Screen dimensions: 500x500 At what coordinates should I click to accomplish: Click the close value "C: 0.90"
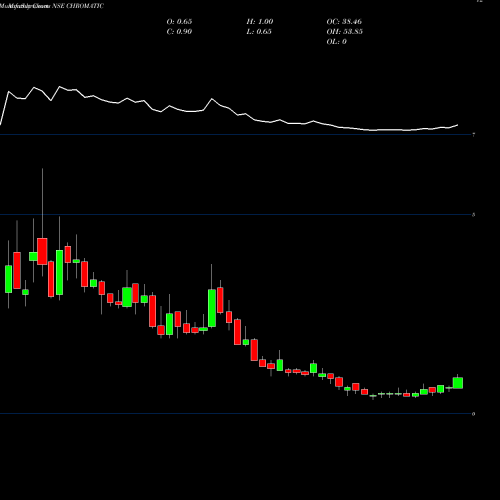[179, 32]
